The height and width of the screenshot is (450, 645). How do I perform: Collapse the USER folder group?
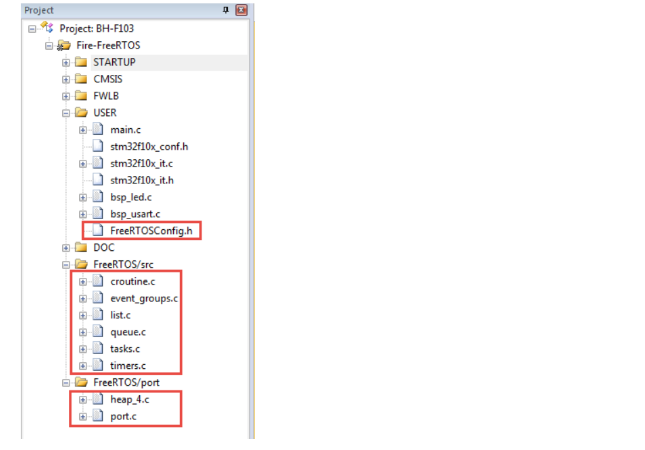[x=66, y=113]
